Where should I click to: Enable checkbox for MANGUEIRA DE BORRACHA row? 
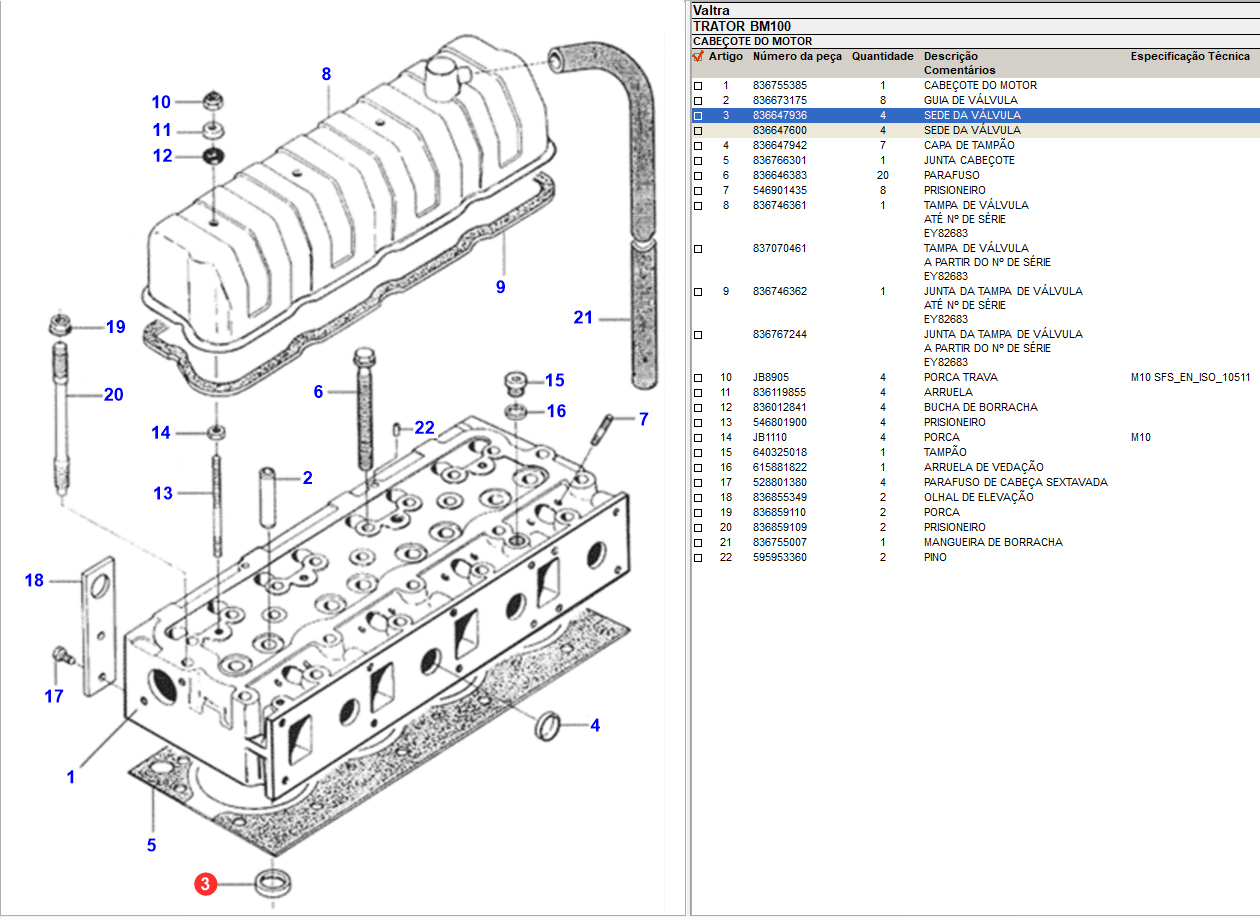698,543
